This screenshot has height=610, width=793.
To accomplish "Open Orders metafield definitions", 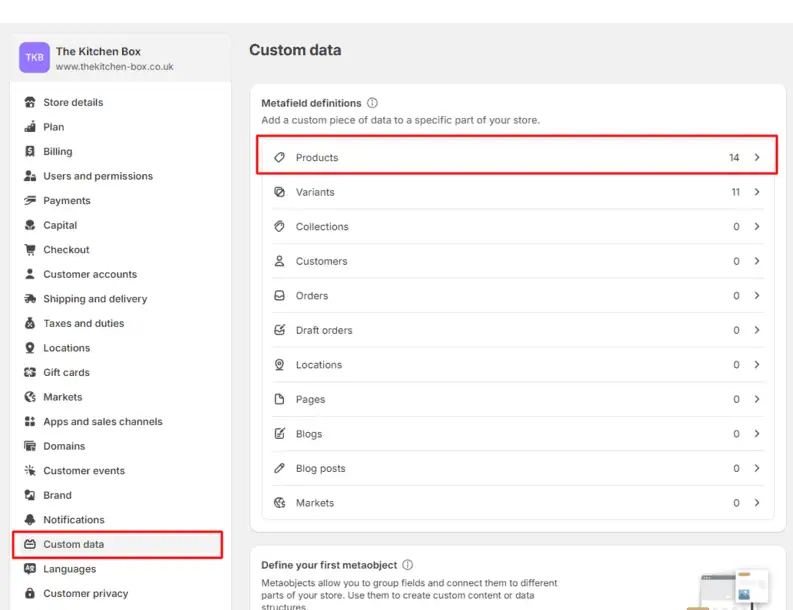I will tap(518, 295).
